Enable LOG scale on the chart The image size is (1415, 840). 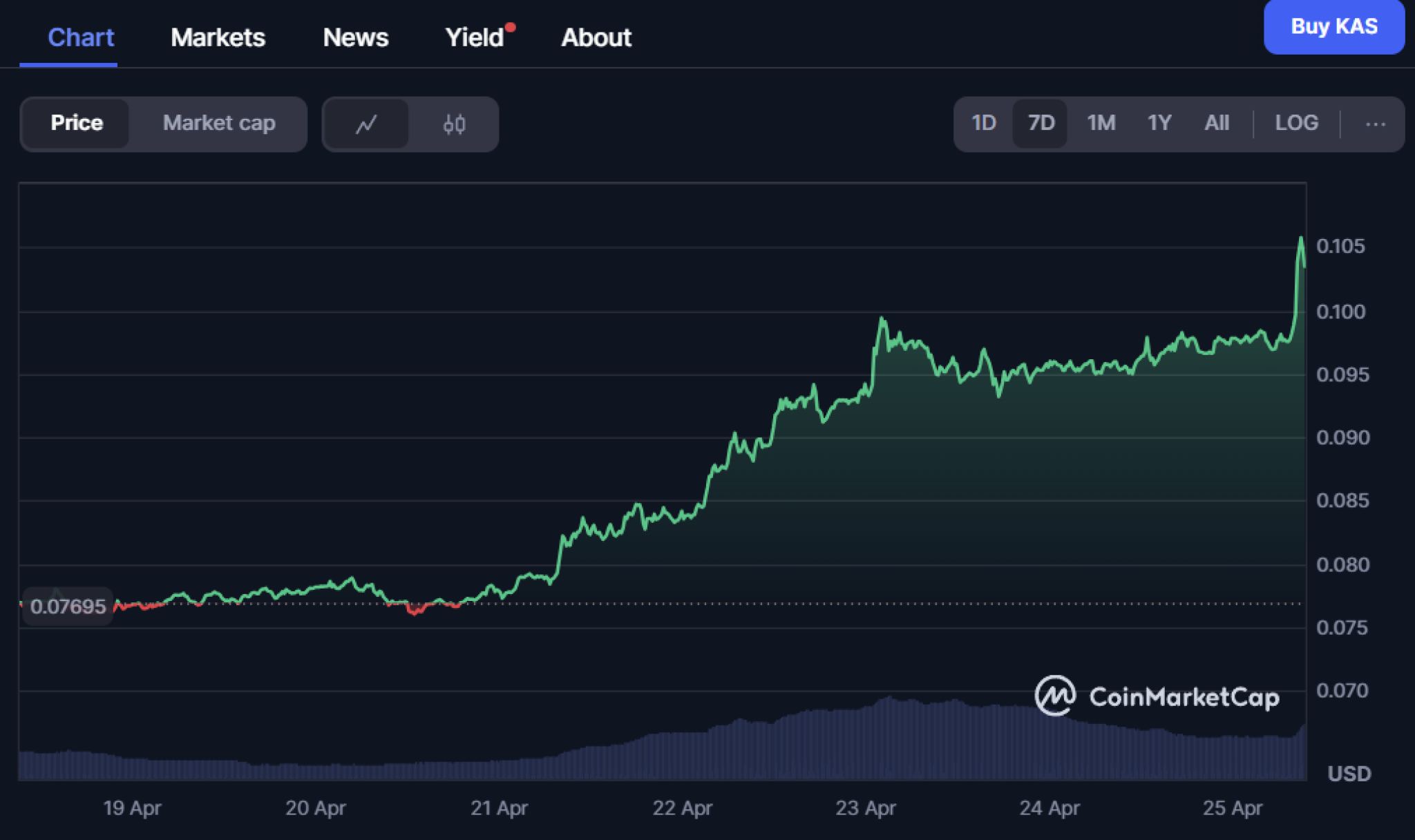(x=1298, y=123)
